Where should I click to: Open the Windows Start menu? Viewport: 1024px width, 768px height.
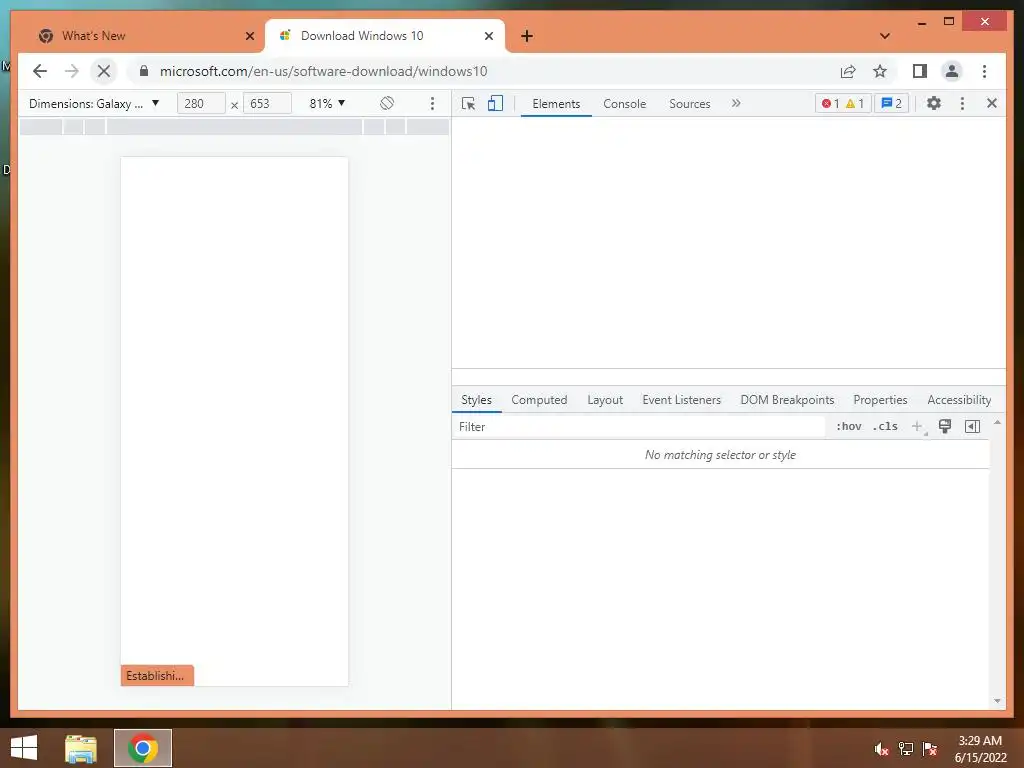point(24,748)
